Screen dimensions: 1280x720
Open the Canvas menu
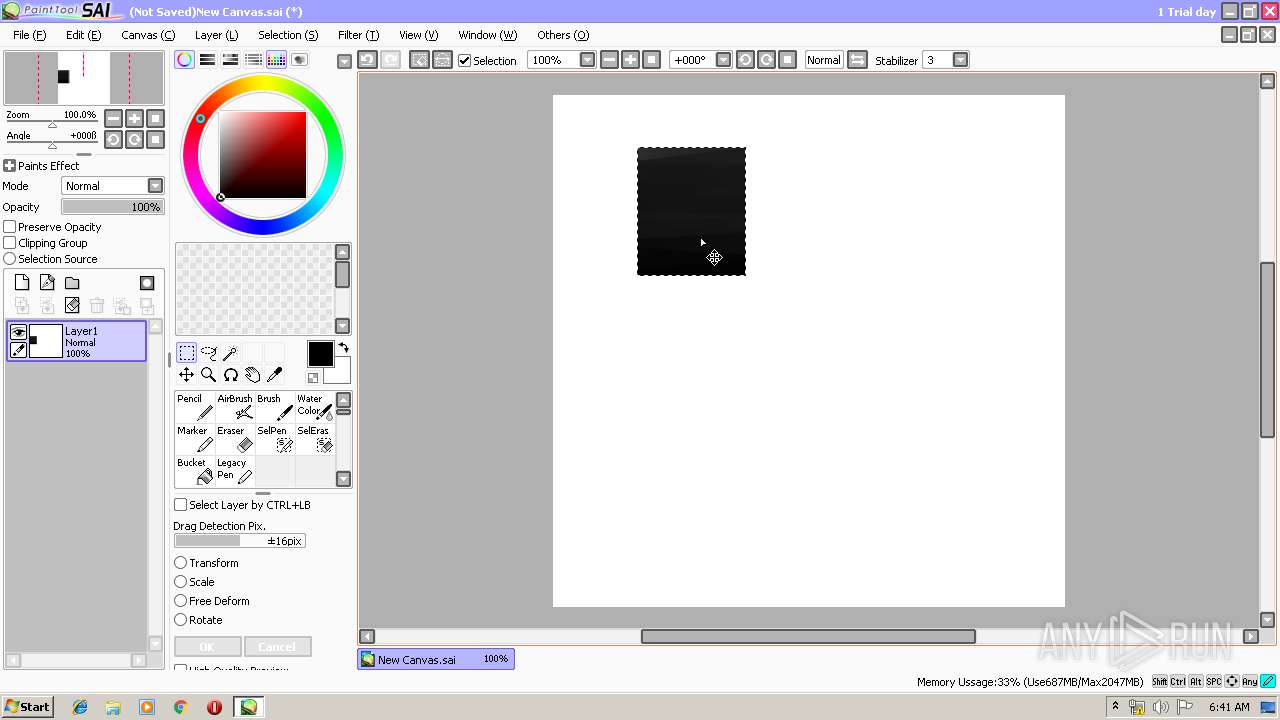(148, 35)
